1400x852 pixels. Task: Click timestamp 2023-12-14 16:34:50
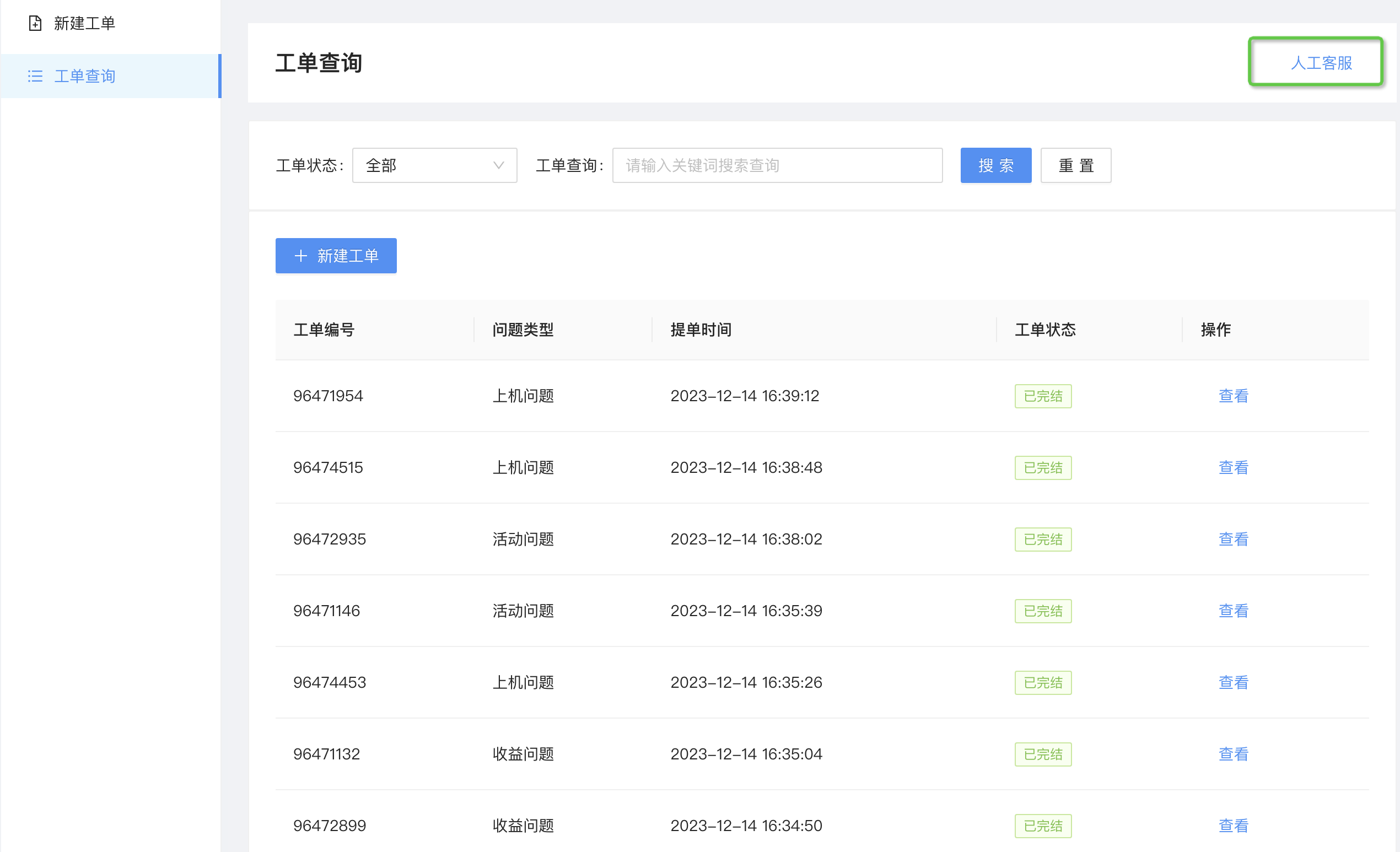[746, 826]
